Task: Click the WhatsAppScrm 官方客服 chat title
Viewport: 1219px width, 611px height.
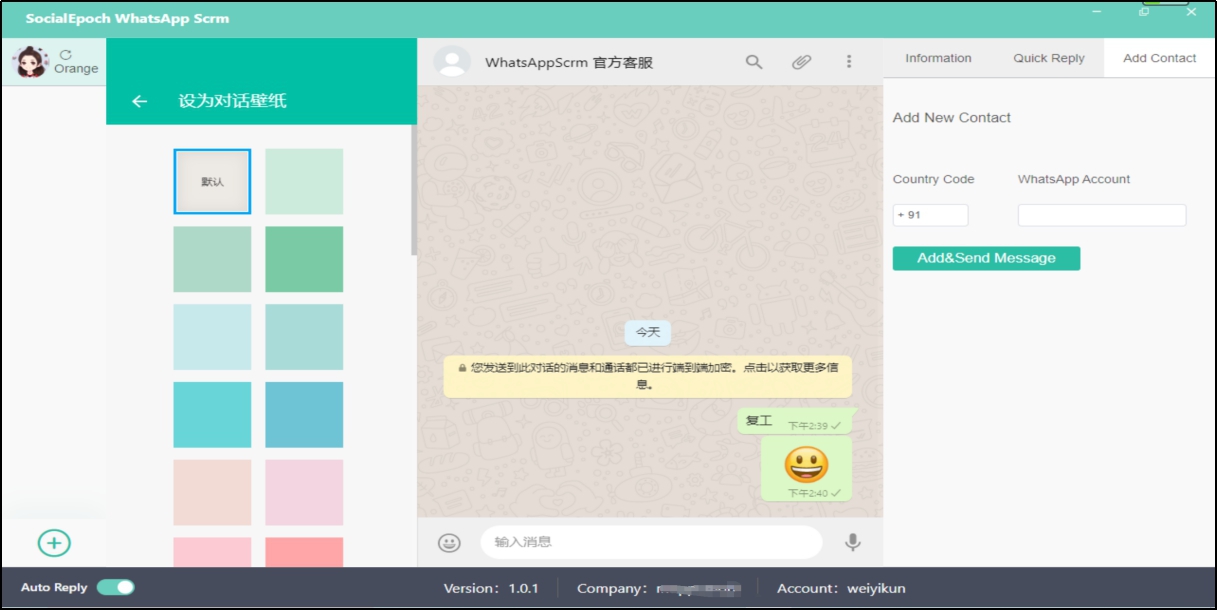Action: coord(569,62)
